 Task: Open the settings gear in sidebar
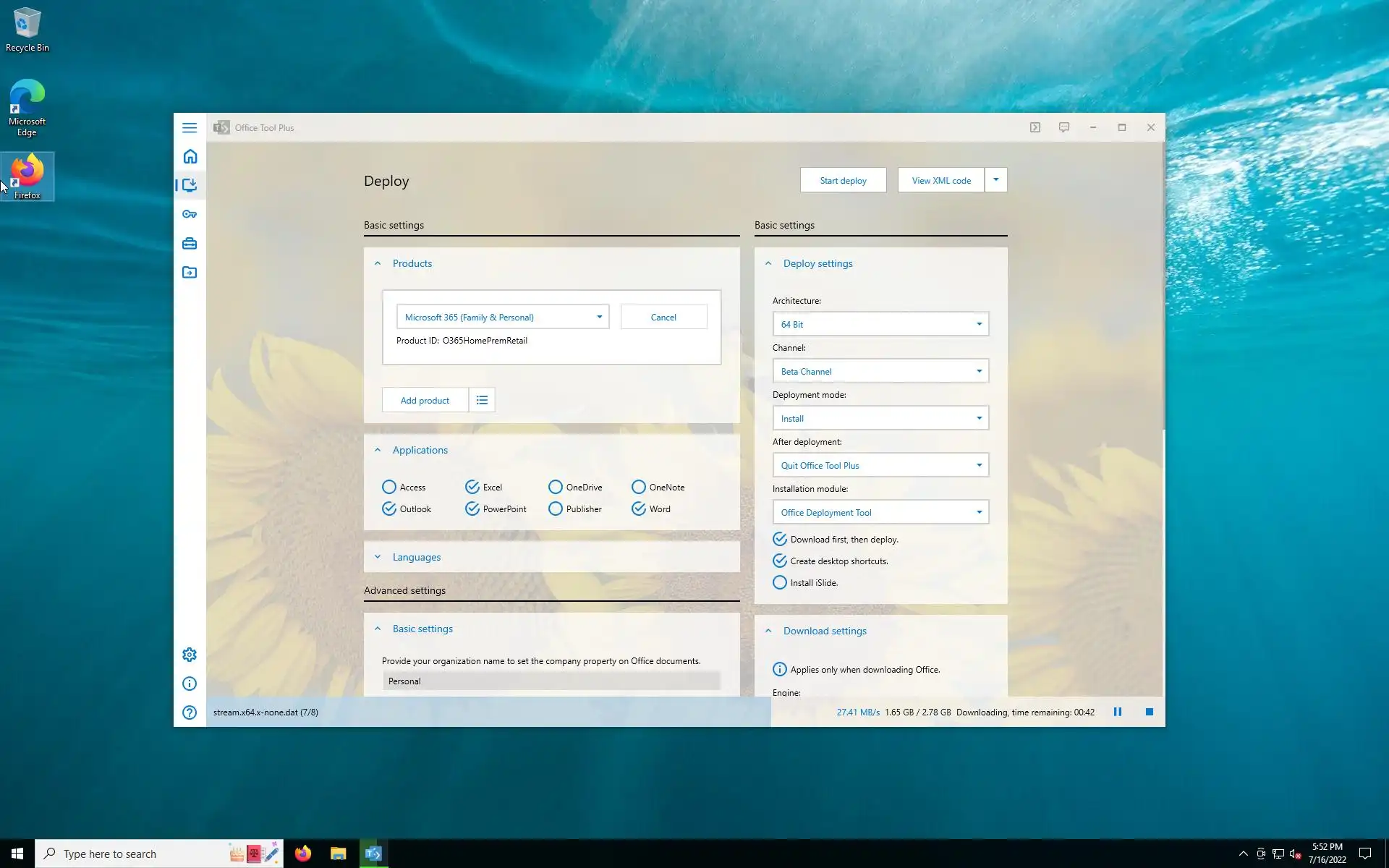(190, 655)
